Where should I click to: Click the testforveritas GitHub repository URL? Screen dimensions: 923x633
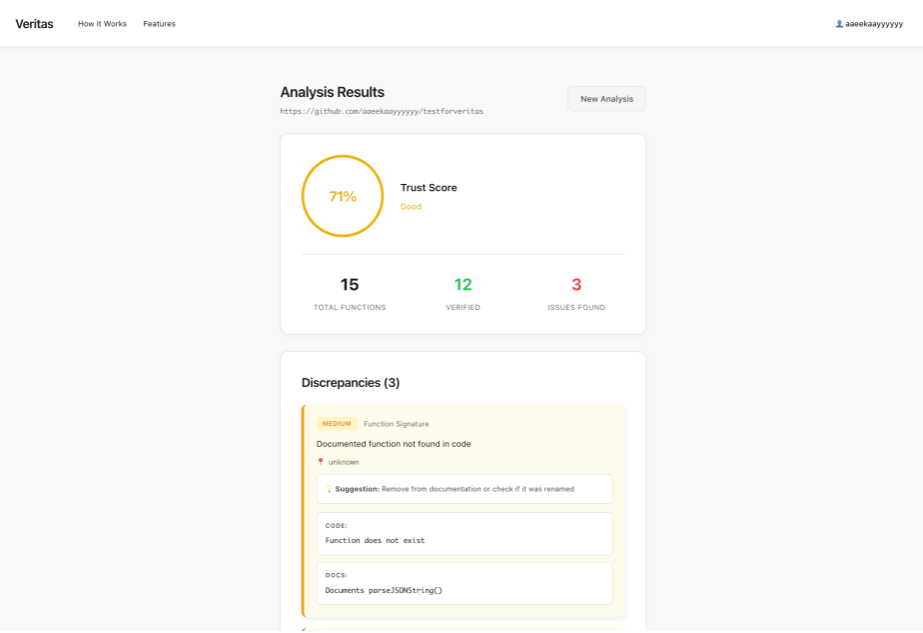click(x=381, y=111)
